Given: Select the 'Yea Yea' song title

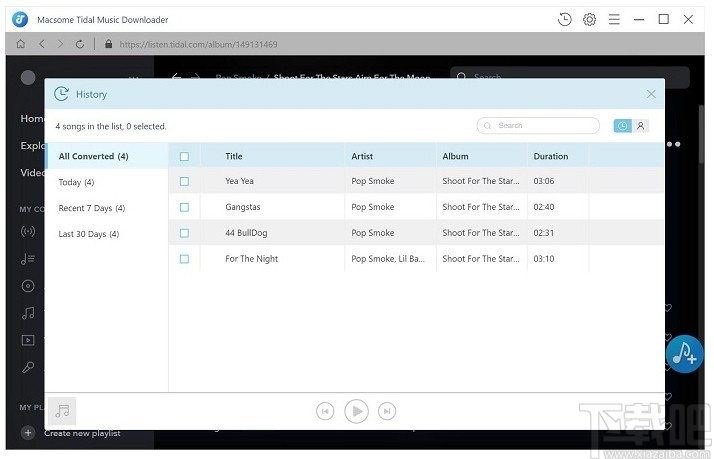Looking at the screenshot, I should [240, 181].
